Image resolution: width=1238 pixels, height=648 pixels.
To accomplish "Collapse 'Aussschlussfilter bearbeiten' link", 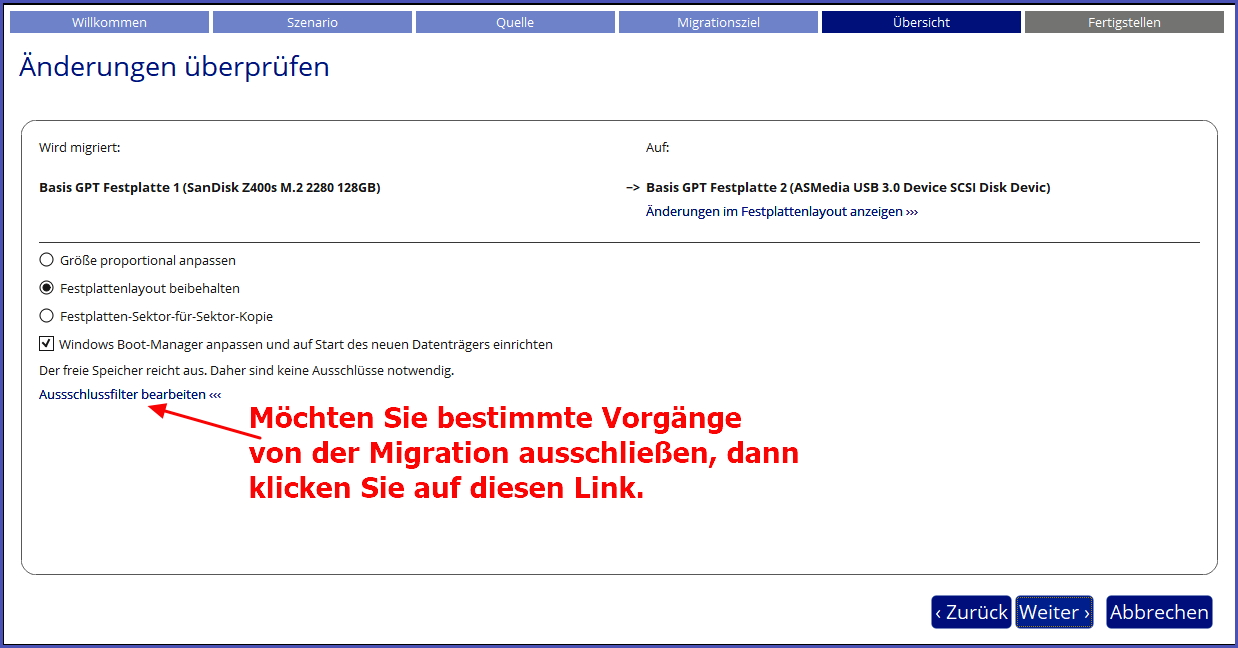I will (x=129, y=395).
